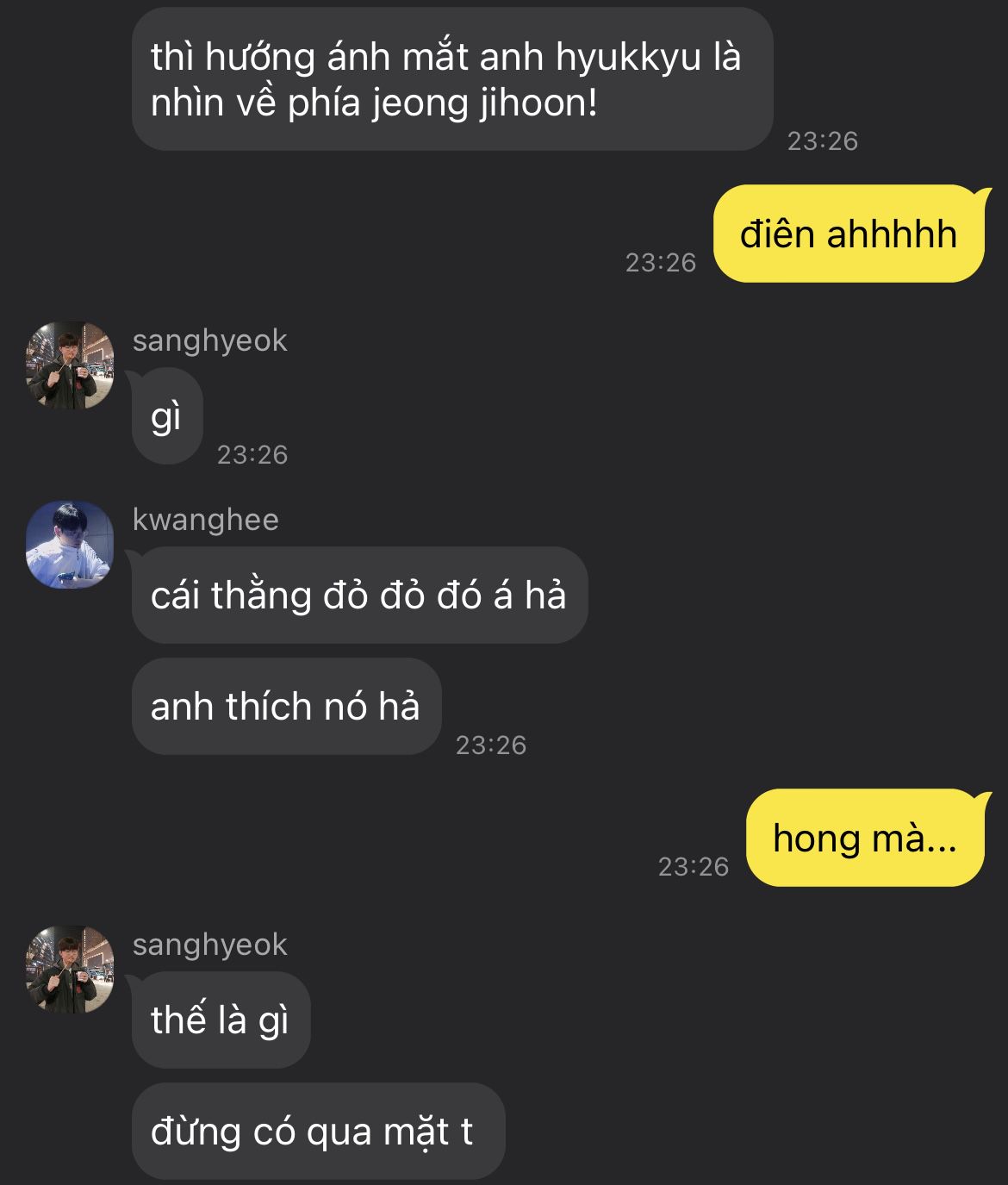This screenshot has width=1008, height=1185.
Task: Open sanghyeok's avatar near the 'gì' message
Action: (x=70, y=365)
